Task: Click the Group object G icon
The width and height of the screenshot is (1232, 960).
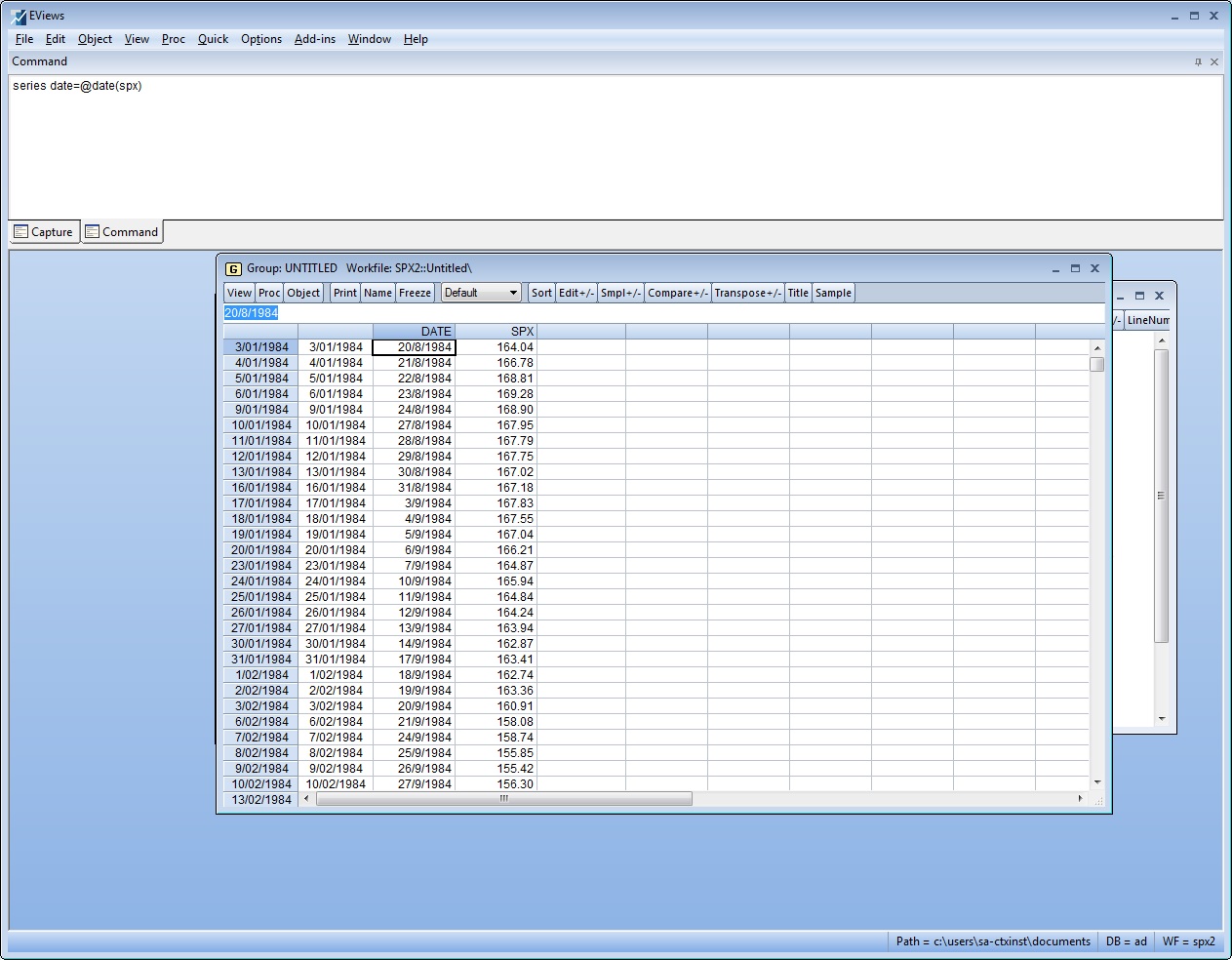Action: [x=233, y=268]
